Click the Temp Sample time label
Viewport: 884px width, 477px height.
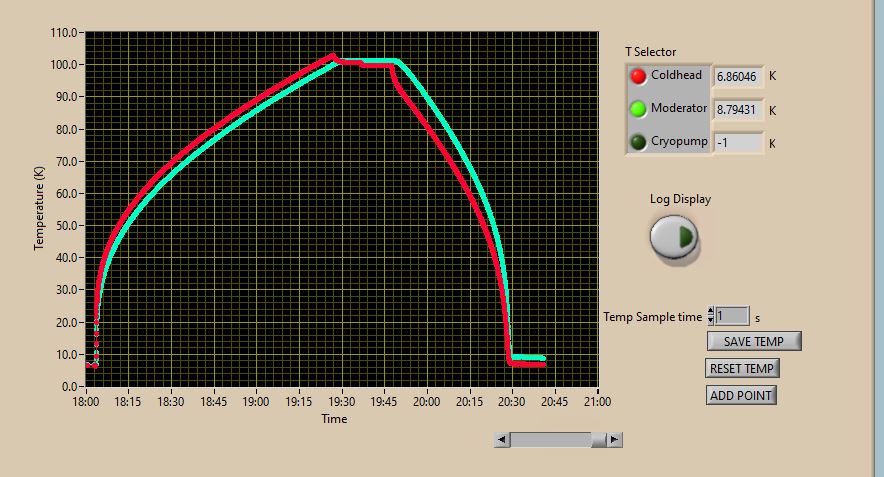652,317
